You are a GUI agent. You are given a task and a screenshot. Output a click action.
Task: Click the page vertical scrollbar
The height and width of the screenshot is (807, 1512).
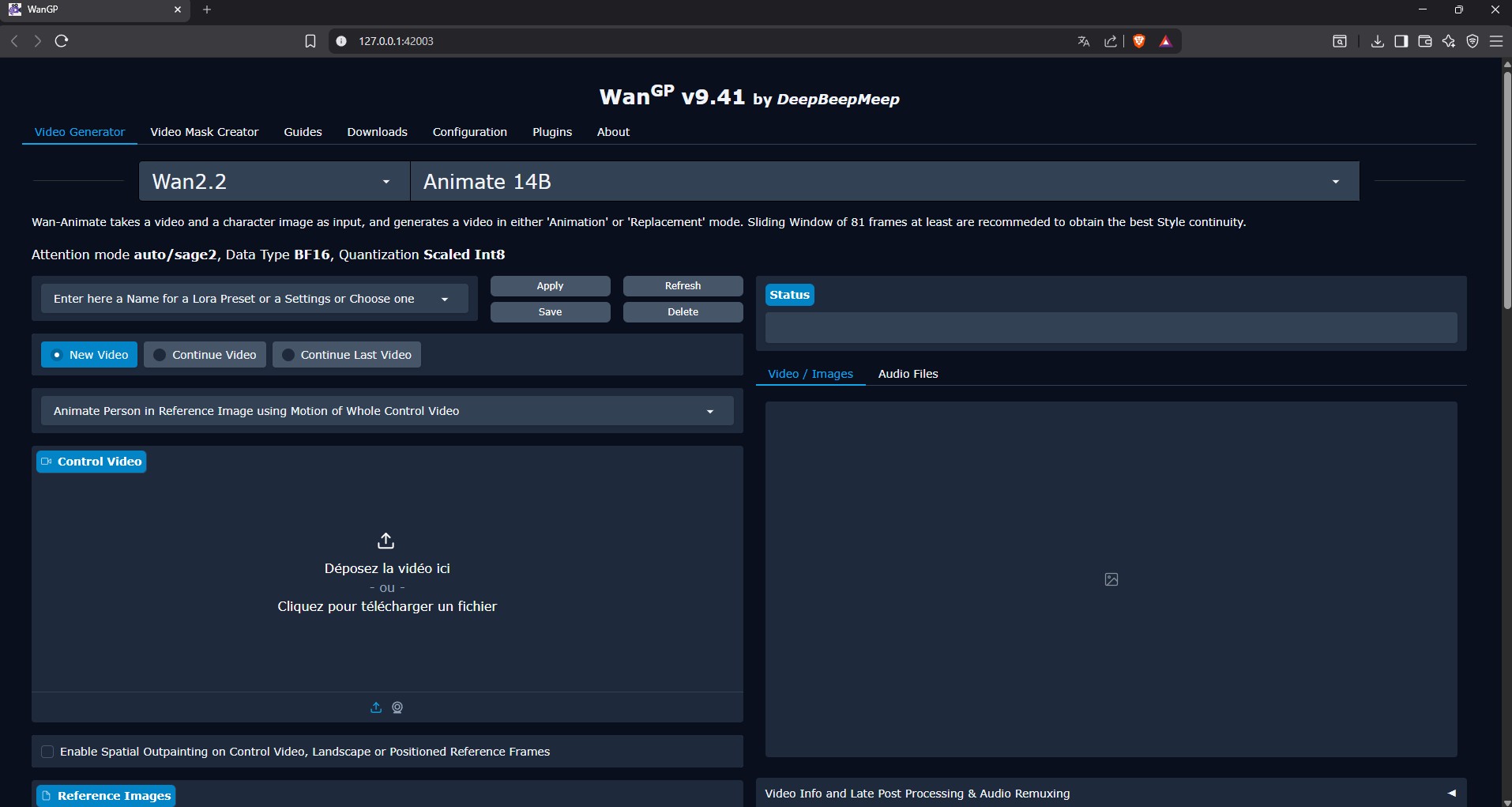[1506, 190]
